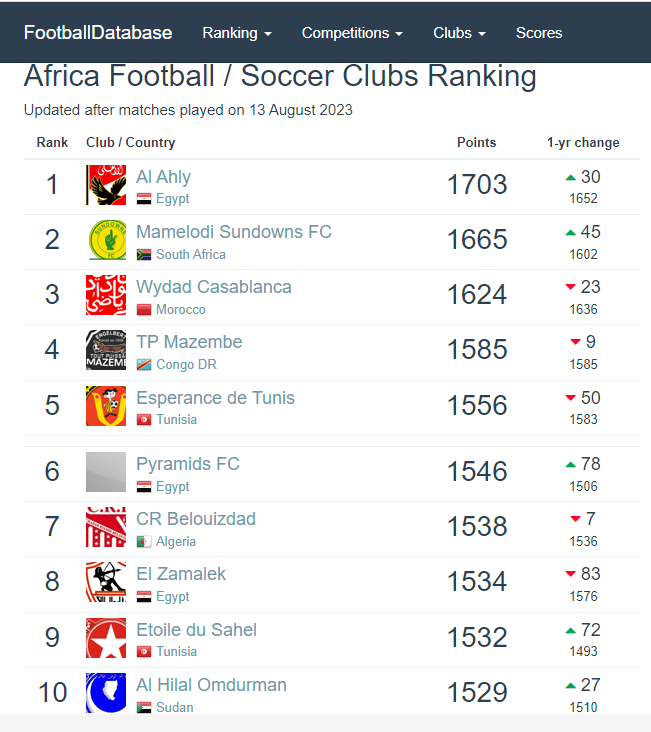This screenshot has width=651, height=732.
Task: Open the Mamelodi Sundowns FC link
Action: click(x=234, y=232)
